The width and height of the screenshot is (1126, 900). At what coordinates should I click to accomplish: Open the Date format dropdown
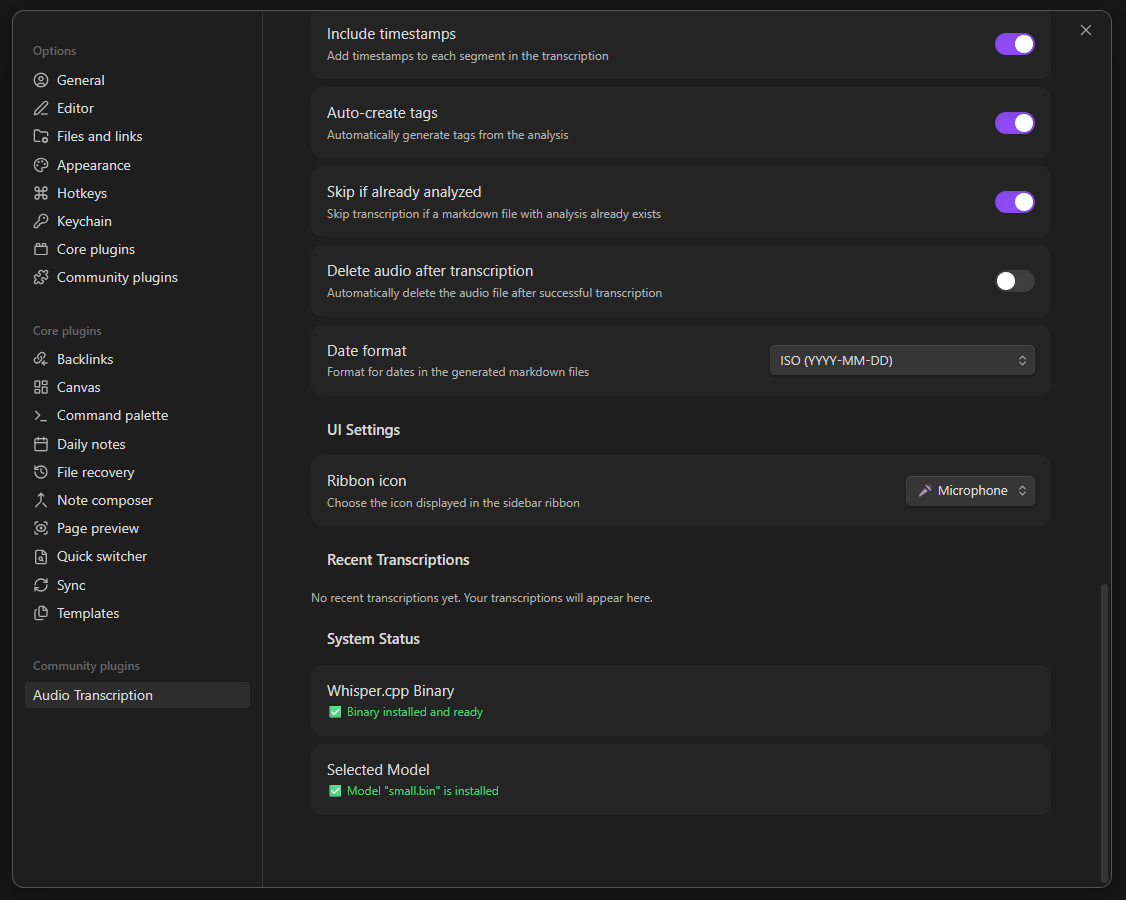(901, 359)
